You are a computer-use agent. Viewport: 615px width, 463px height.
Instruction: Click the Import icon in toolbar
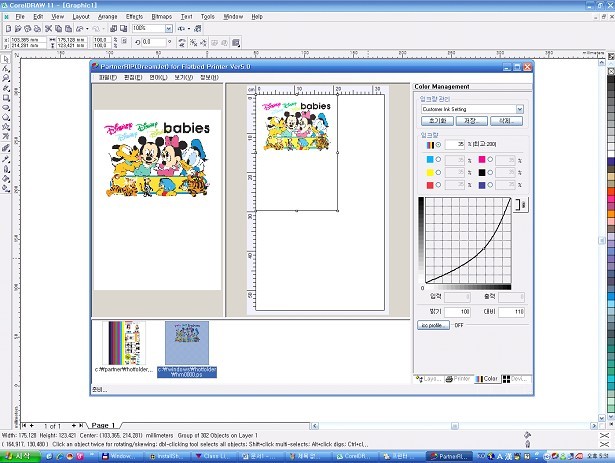coord(113,29)
